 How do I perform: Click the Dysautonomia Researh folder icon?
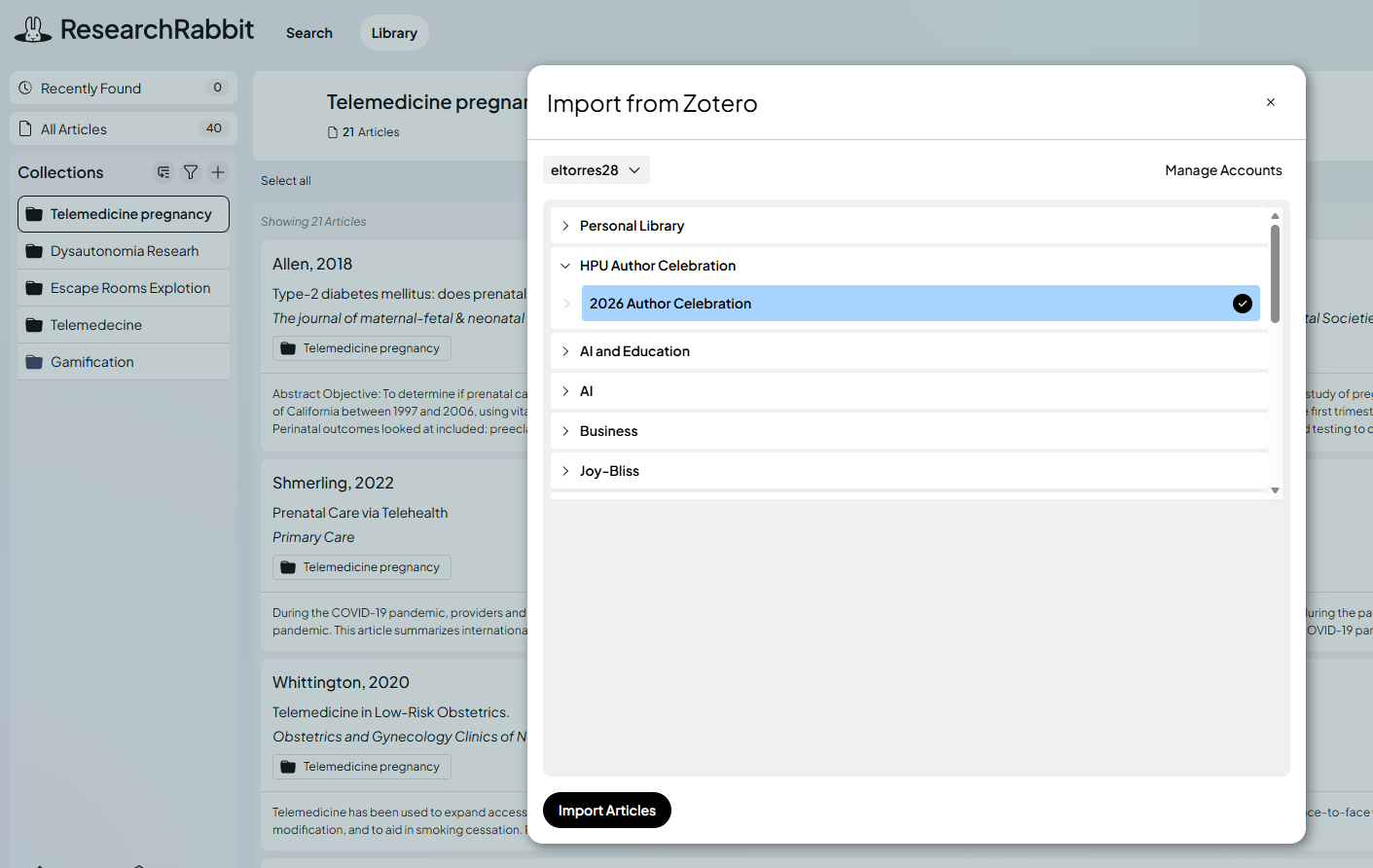[x=34, y=251]
